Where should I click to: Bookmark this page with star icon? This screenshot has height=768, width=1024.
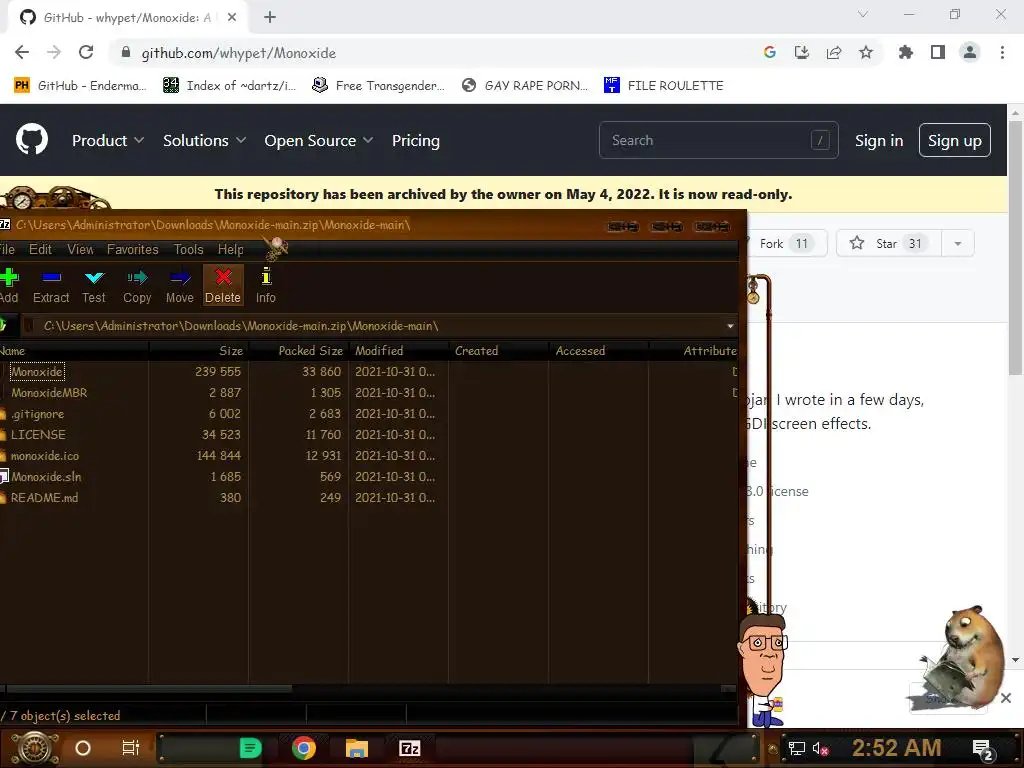pyautogui.click(x=866, y=52)
